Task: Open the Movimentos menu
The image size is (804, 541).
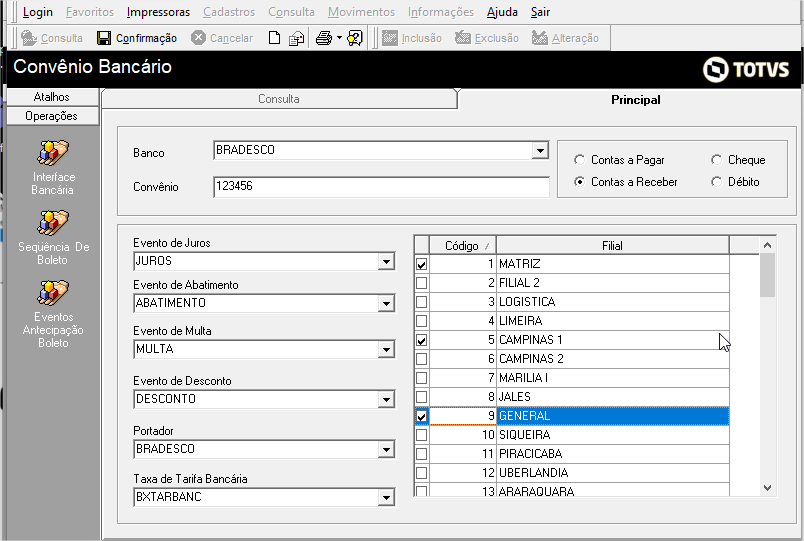Action: 361,12
